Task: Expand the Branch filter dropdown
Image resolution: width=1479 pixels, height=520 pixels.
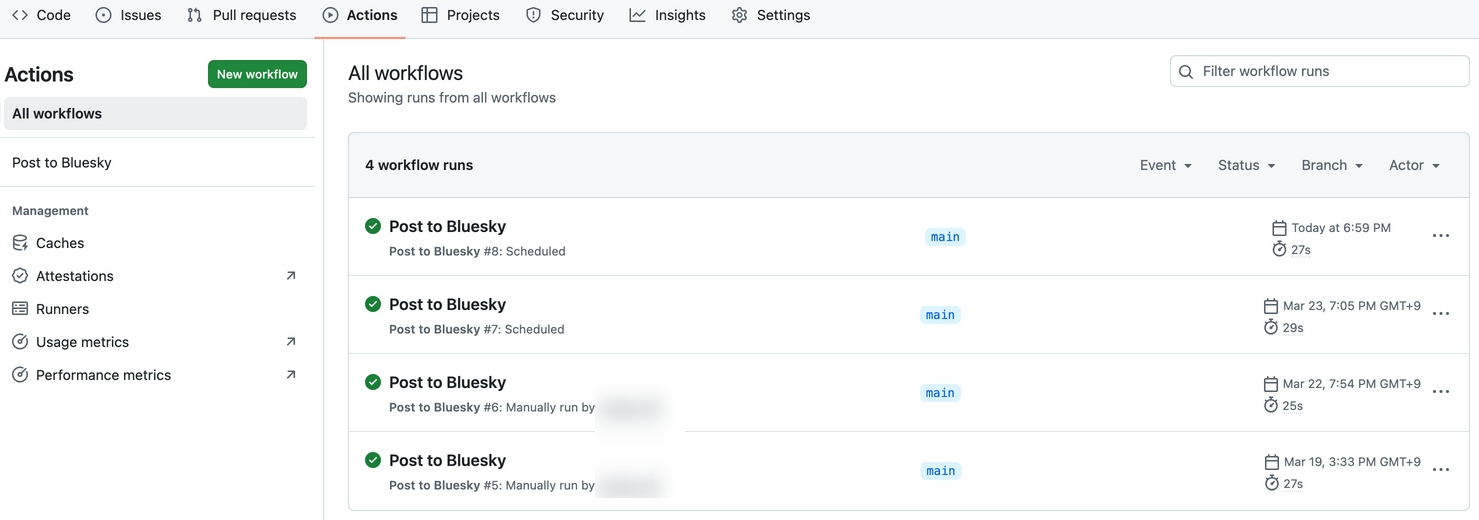Action: [1333, 165]
